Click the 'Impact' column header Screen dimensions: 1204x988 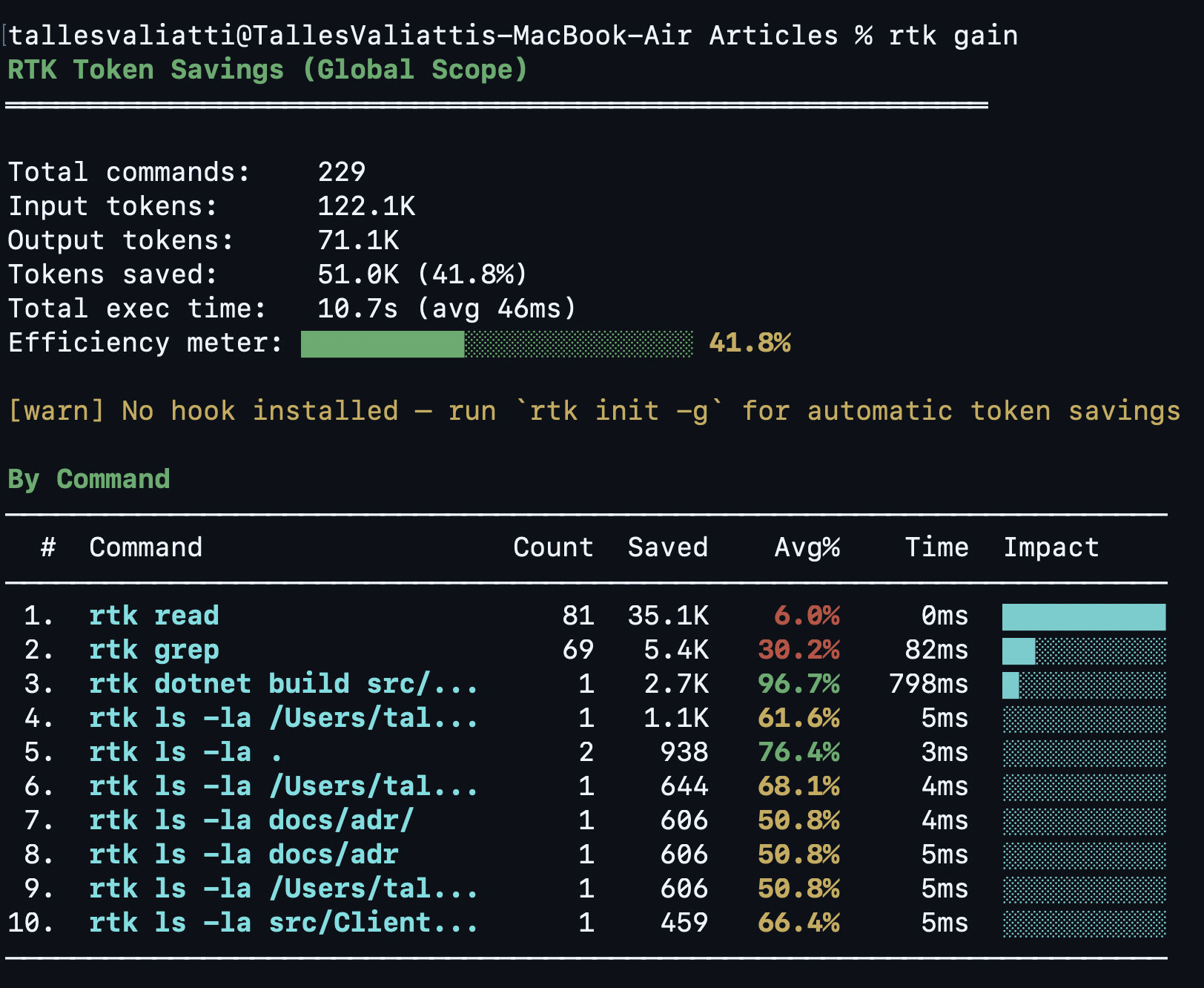[1051, 547]
